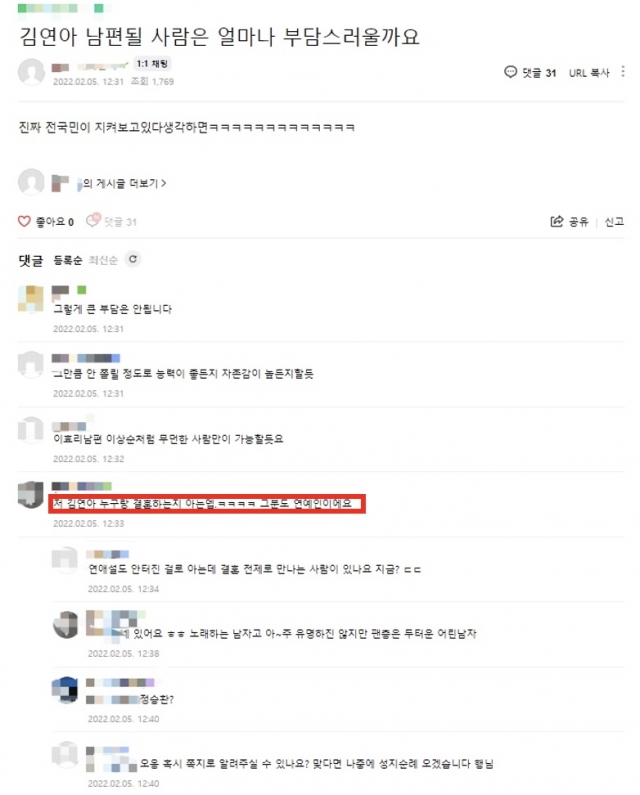Click the post author's profile avatar
The width and height of the screenshot is (640, 795).
[31, 72]
